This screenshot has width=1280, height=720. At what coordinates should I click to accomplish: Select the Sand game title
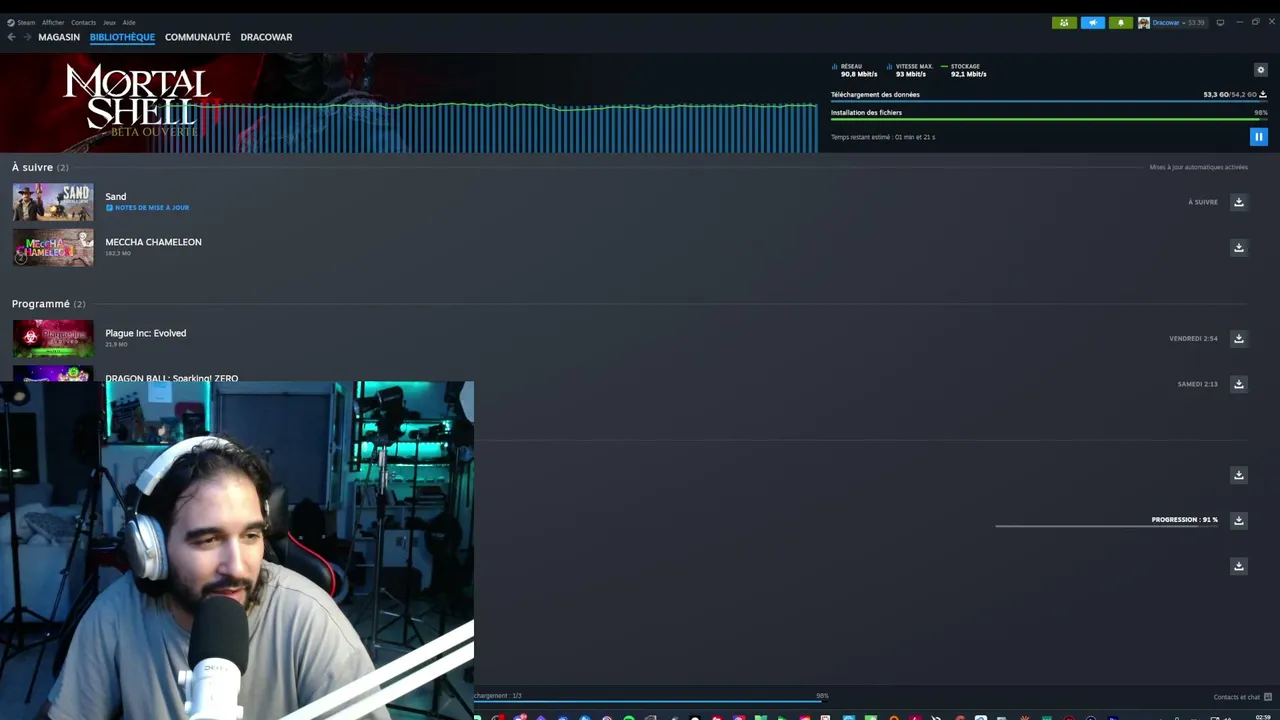click(x=116, y=196)
